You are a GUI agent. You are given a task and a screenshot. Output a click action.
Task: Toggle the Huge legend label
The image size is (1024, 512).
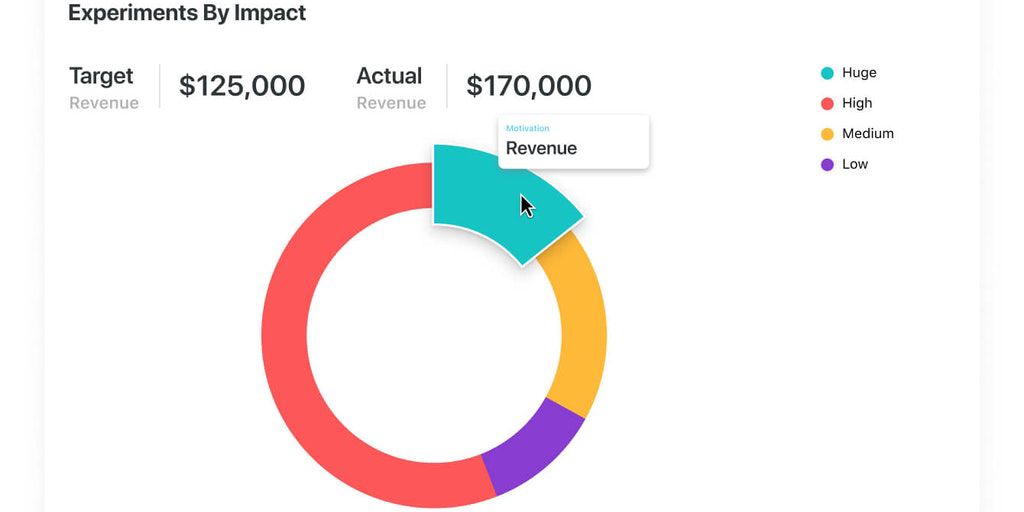click(x=859, y=73)
